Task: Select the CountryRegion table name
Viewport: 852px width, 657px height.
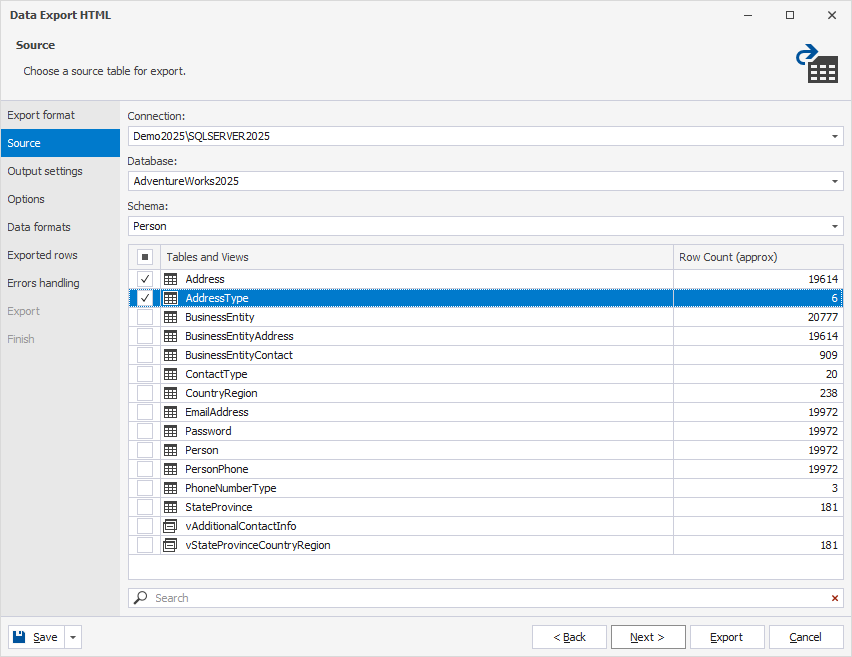Action: coord(221,393)
